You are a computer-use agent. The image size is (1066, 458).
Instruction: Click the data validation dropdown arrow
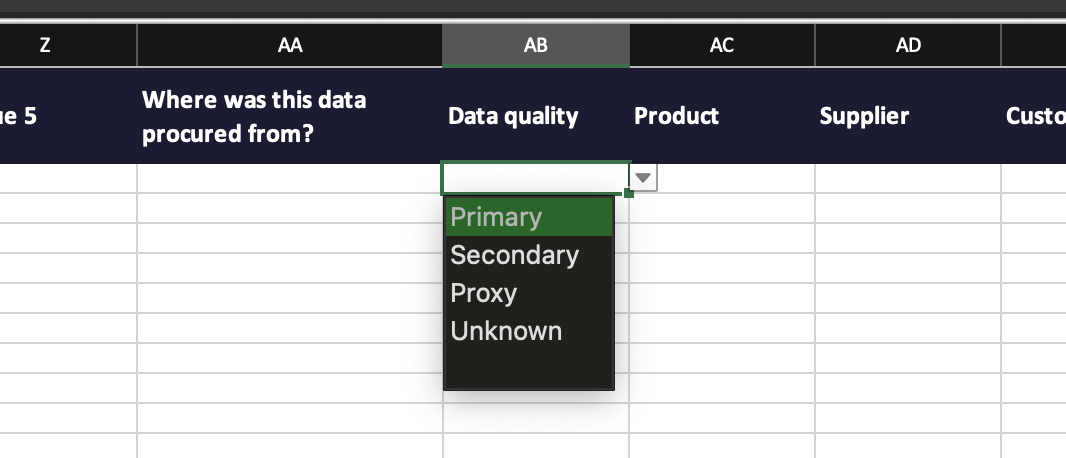tap(644, 179)
